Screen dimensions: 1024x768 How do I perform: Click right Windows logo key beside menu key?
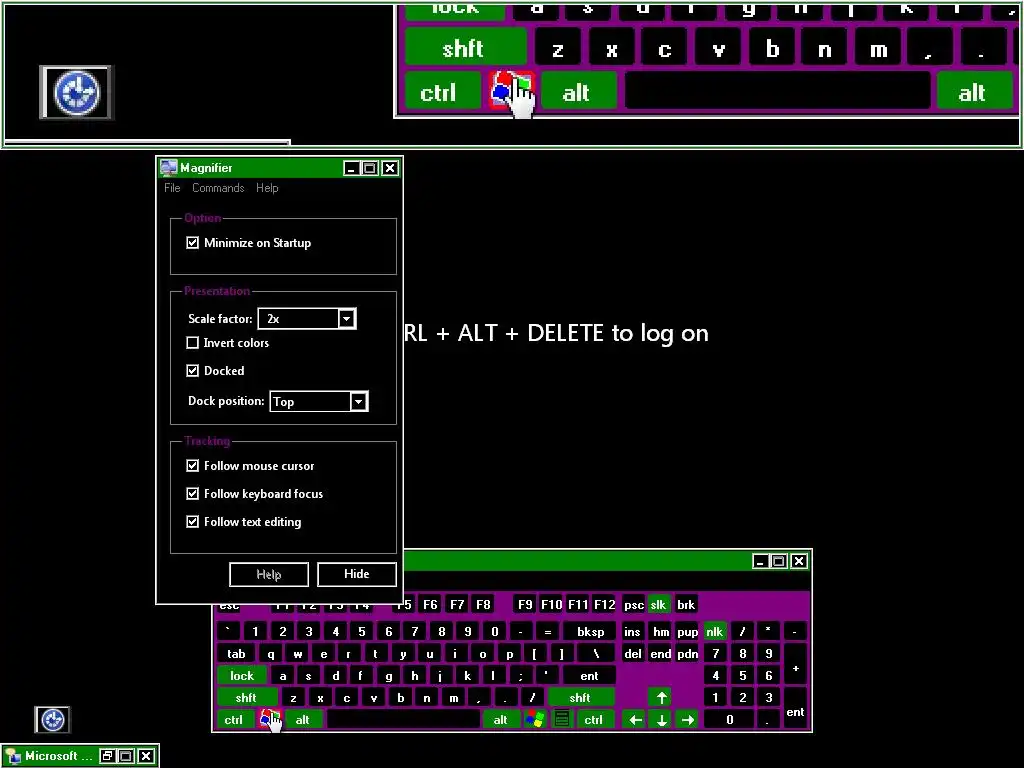534,719
